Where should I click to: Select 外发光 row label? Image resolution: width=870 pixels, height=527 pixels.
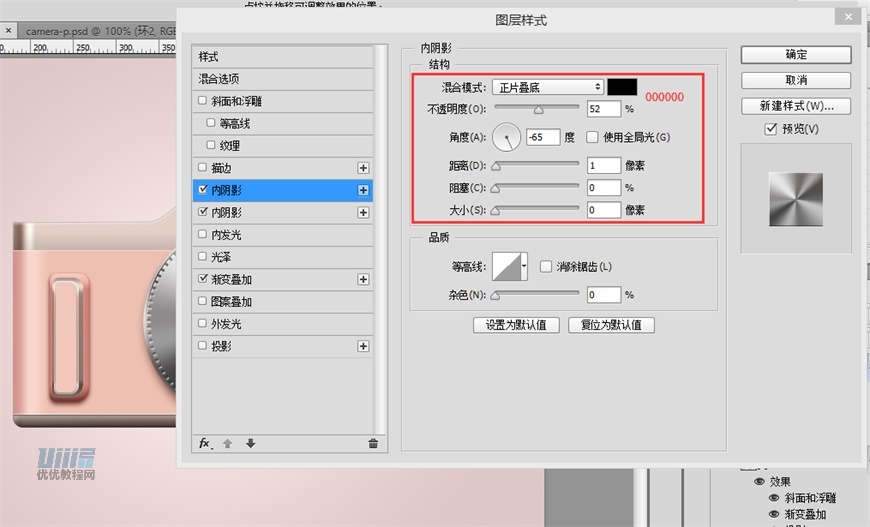pyautogui.click(x=226, y=324)
